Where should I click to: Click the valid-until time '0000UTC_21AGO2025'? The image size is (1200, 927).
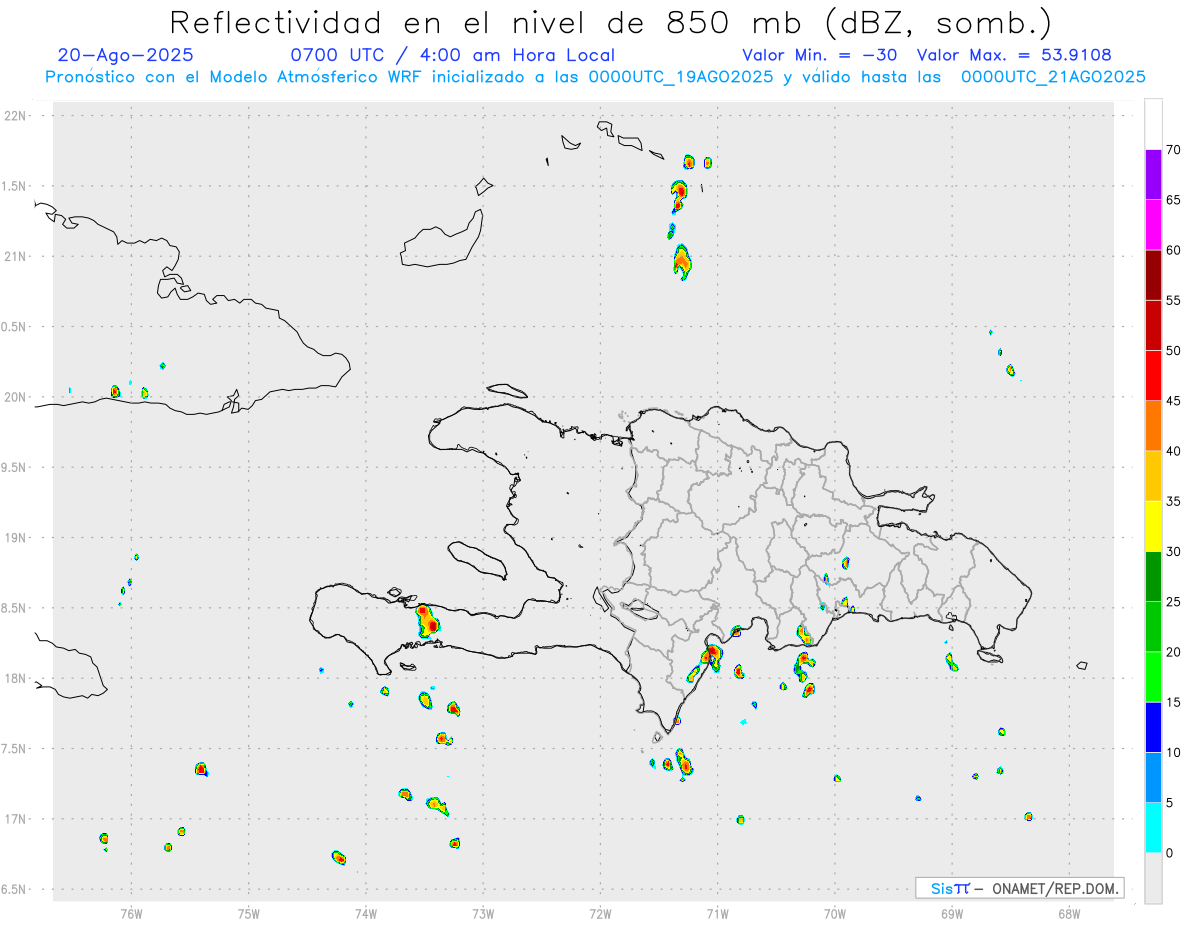(1053, 77)
